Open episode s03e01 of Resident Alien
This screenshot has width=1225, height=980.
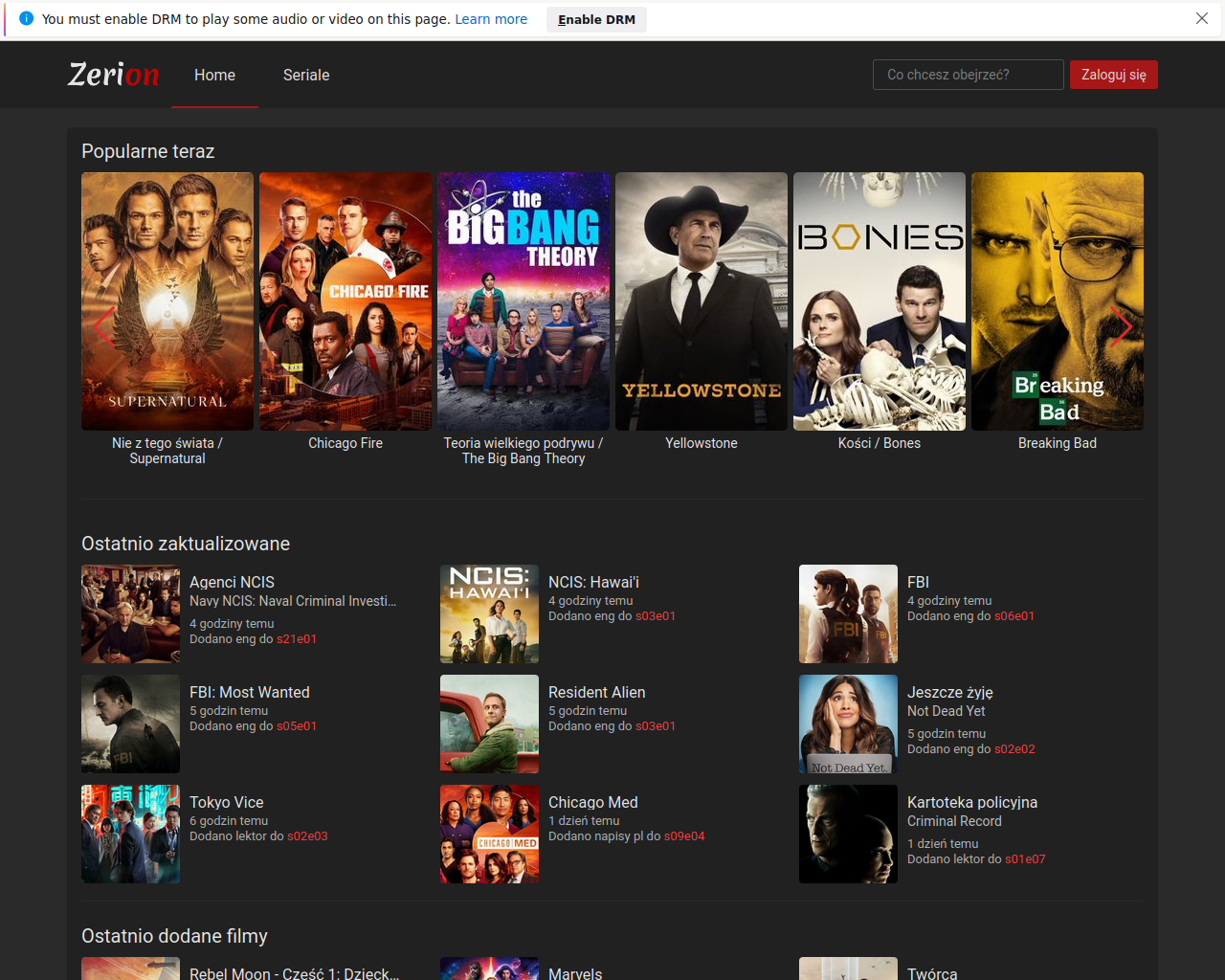point(656,726)
